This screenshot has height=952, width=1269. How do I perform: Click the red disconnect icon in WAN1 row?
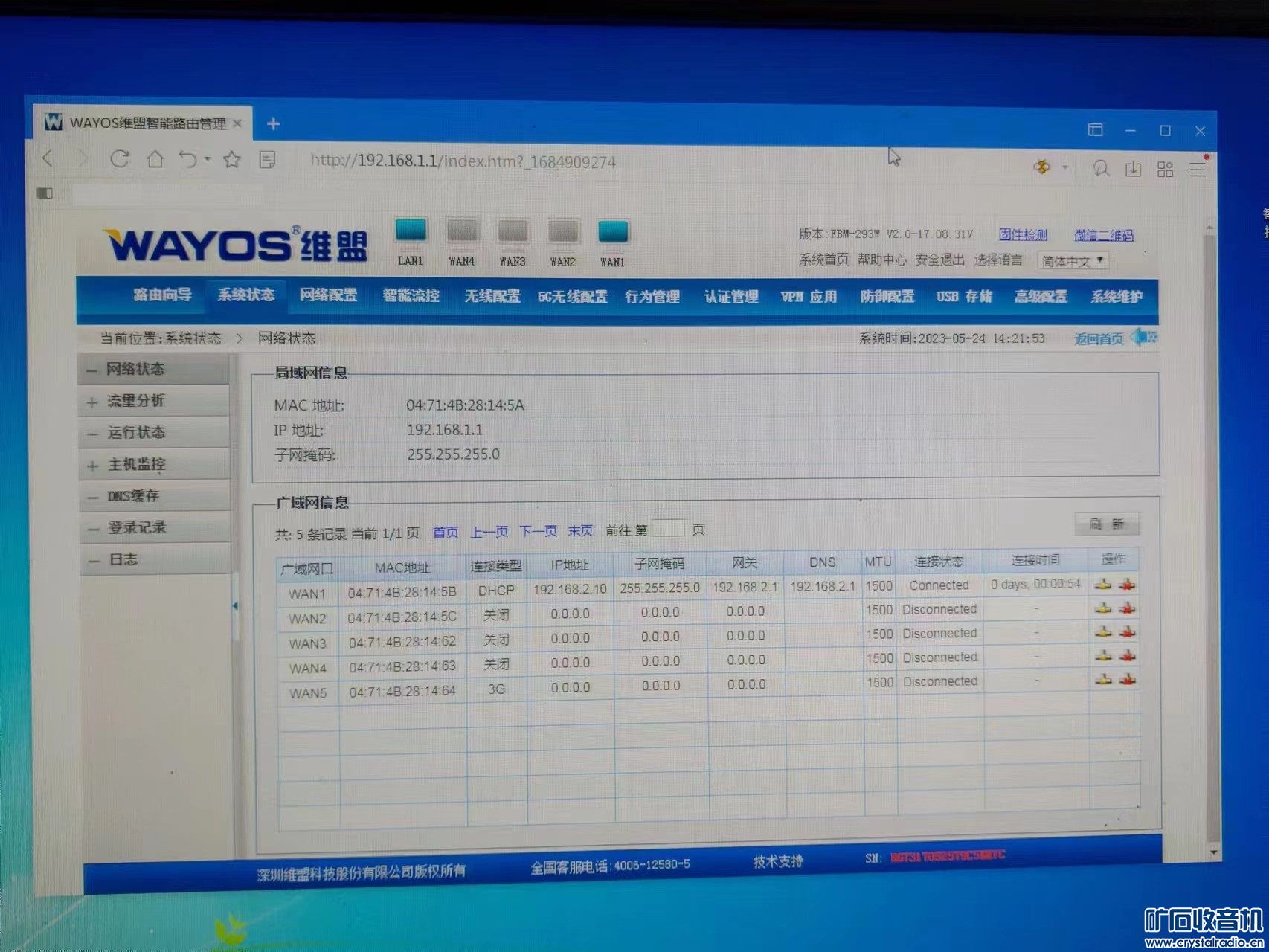(x=1128, y=585)
